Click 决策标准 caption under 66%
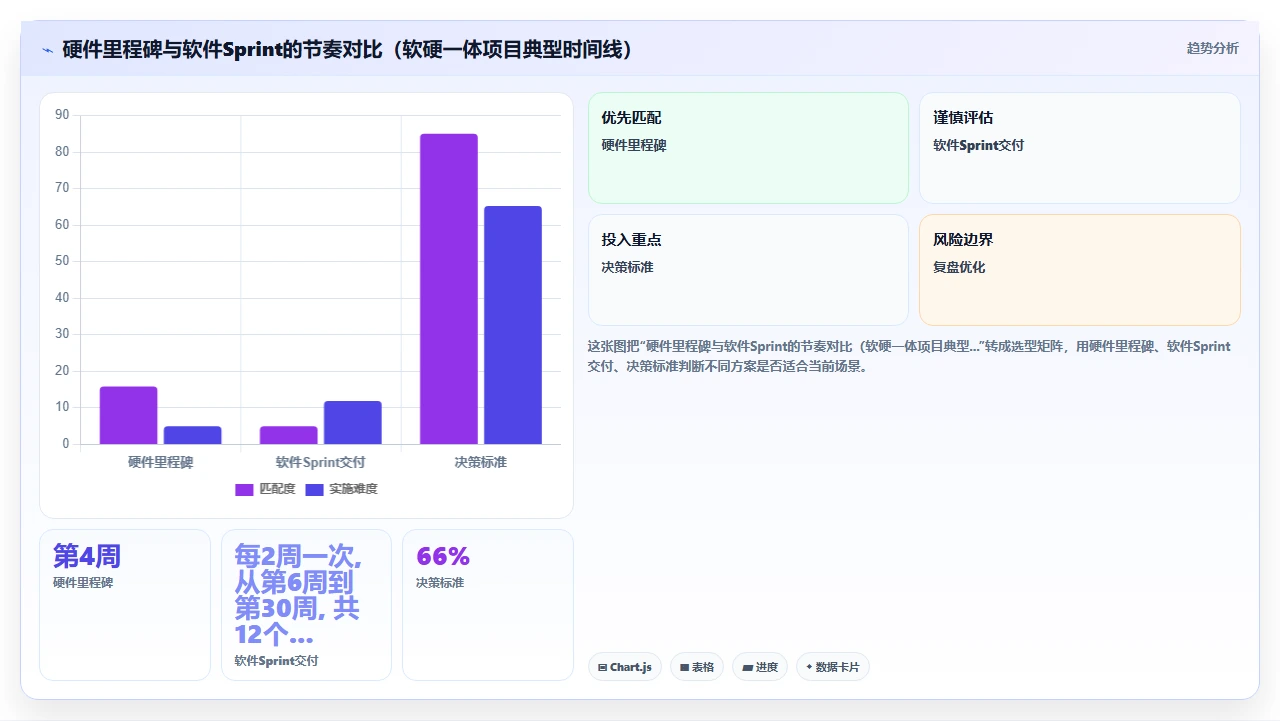 pos(440,582)
